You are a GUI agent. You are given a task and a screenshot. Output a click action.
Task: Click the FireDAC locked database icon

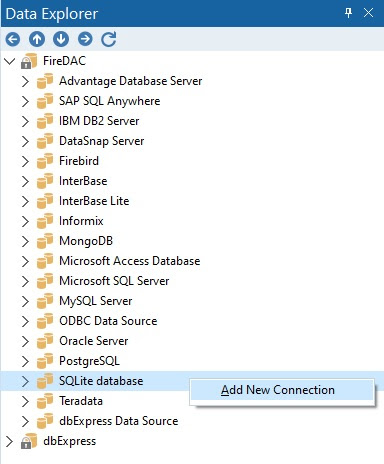29,61
